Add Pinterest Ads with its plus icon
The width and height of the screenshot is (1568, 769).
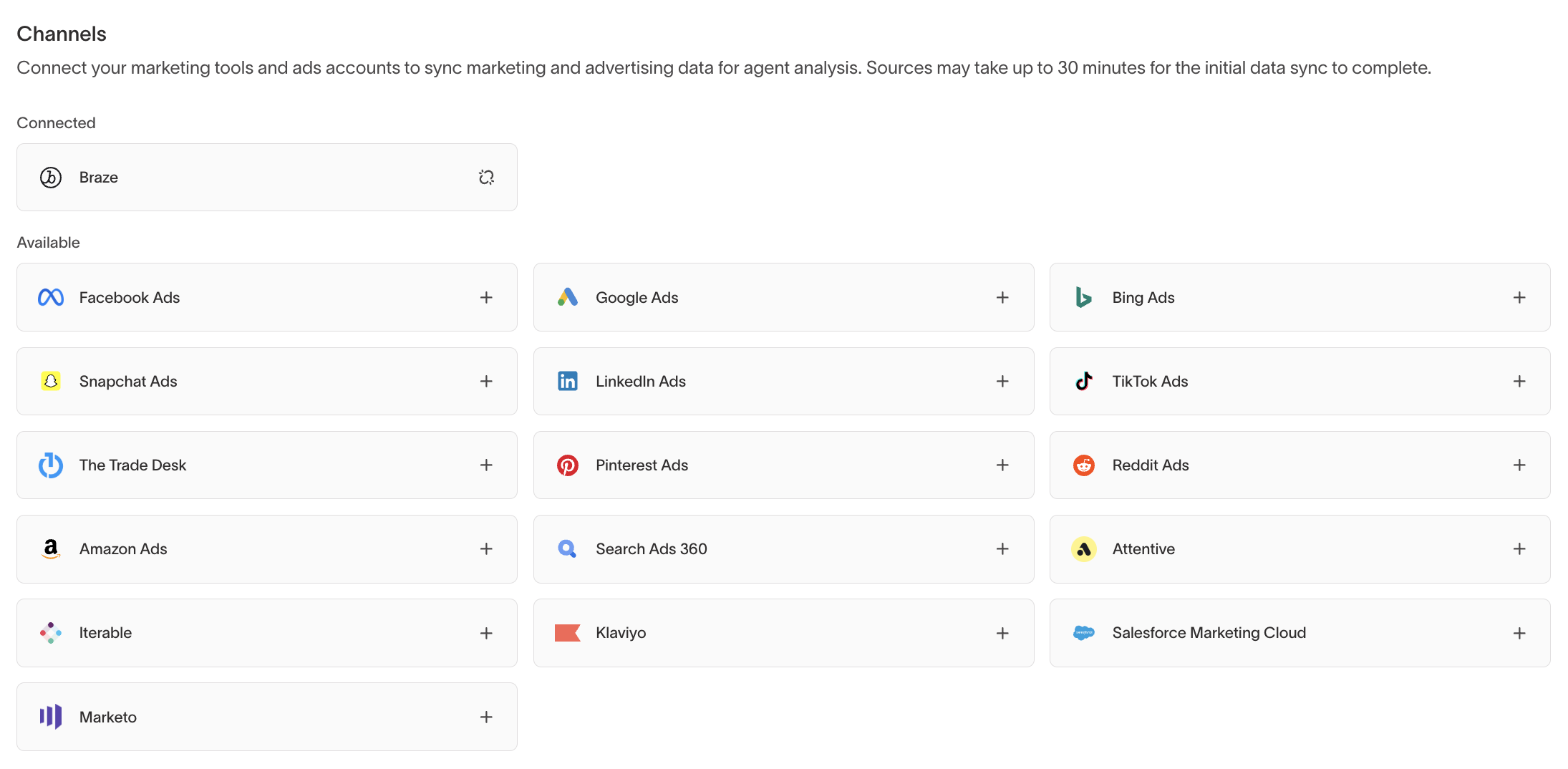(x=1002, y=465)
